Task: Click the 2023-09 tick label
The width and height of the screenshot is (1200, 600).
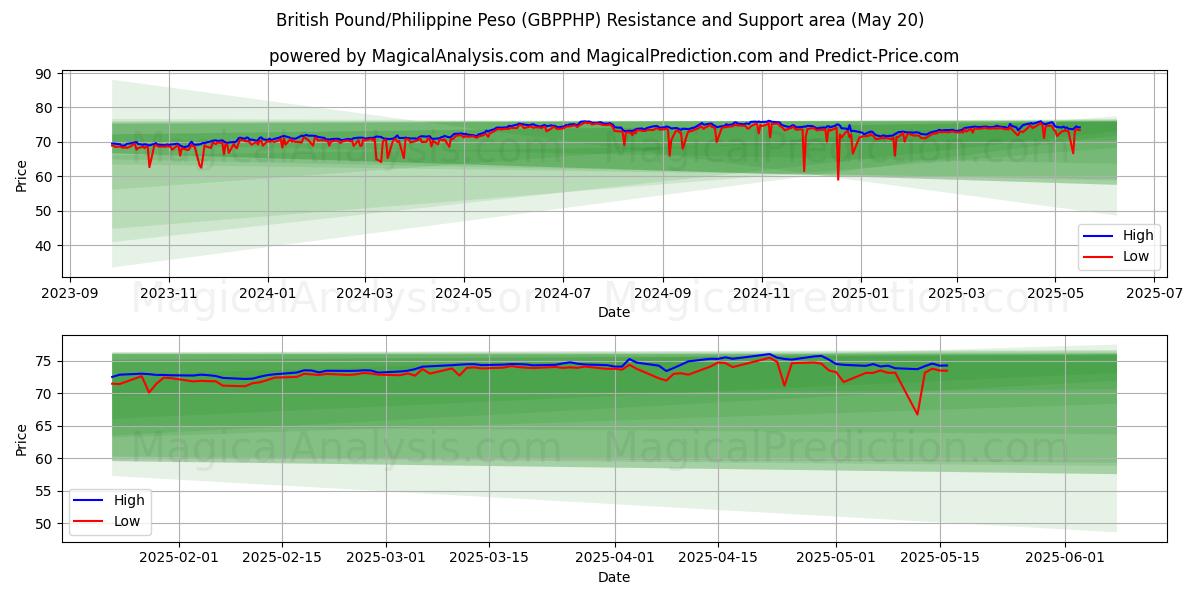Action: pos(69,293)
